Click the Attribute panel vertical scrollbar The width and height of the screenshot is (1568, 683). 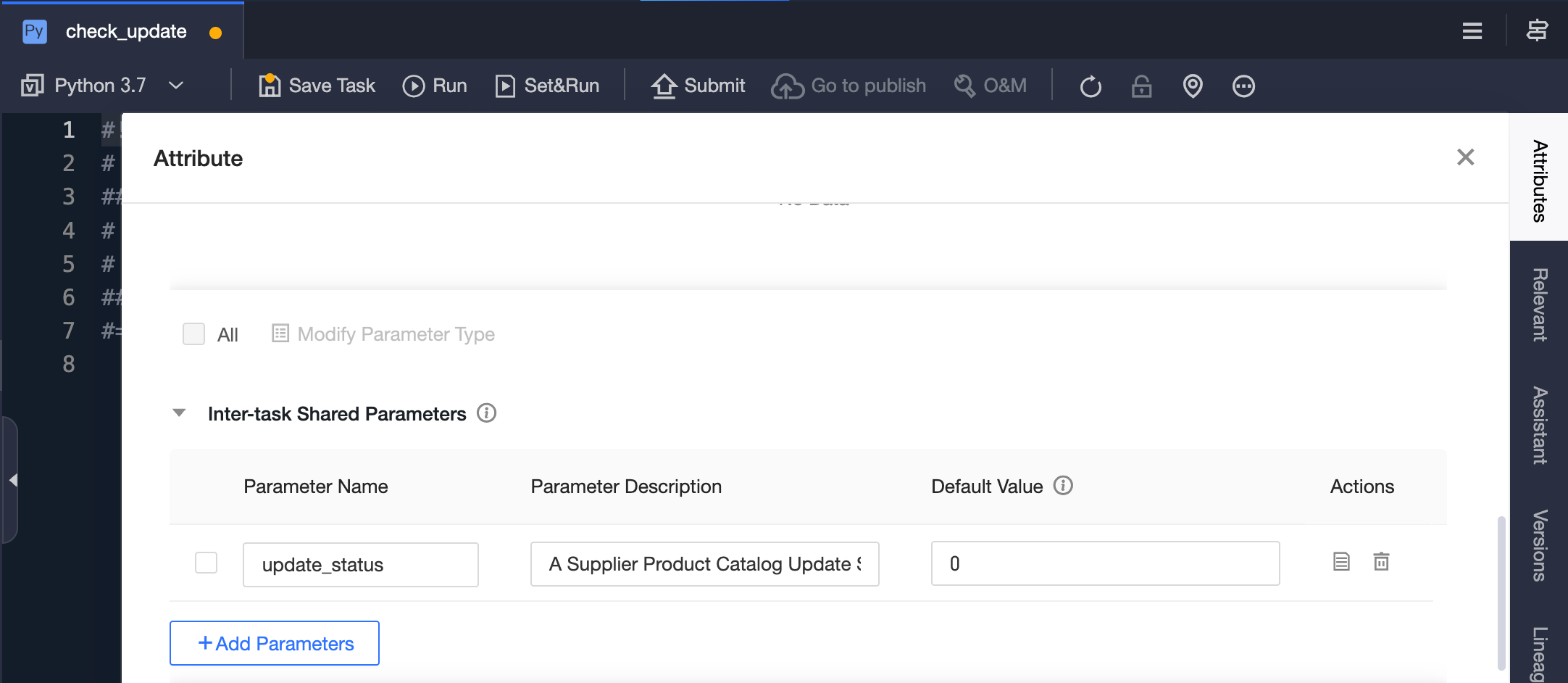[x=1501, y=593]
